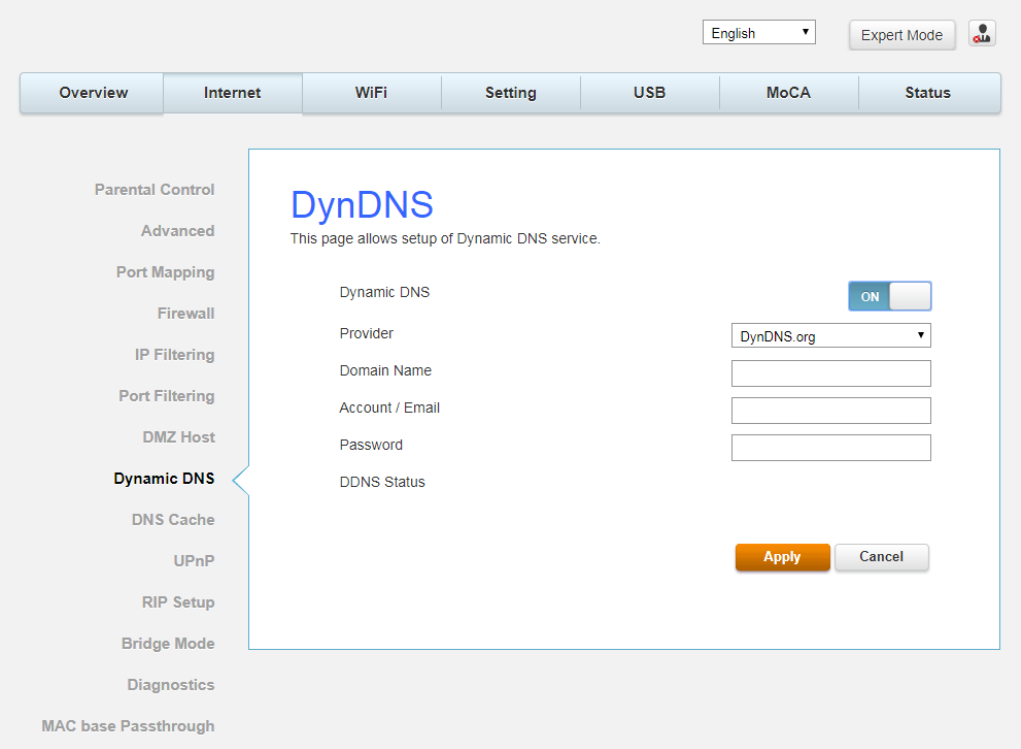The image size is (1021, 749).
Task: Open Bridge Mode settings
Action: tap(168, 643)
